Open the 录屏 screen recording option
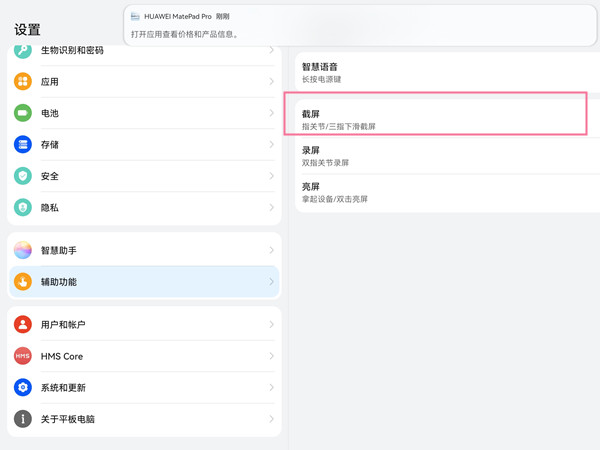 [x=440, y=156]
